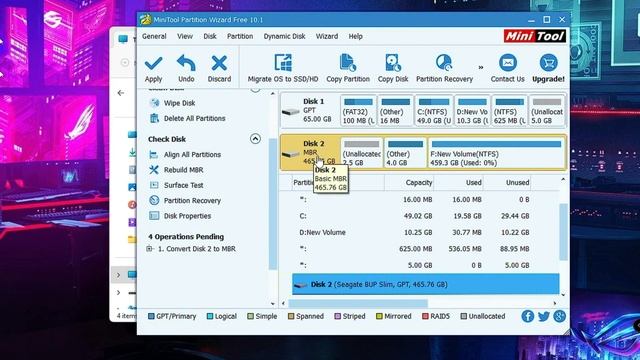Select Disk 1 unallocated 5.0 GB block
640x360 pixels.
tap(547, 111)
